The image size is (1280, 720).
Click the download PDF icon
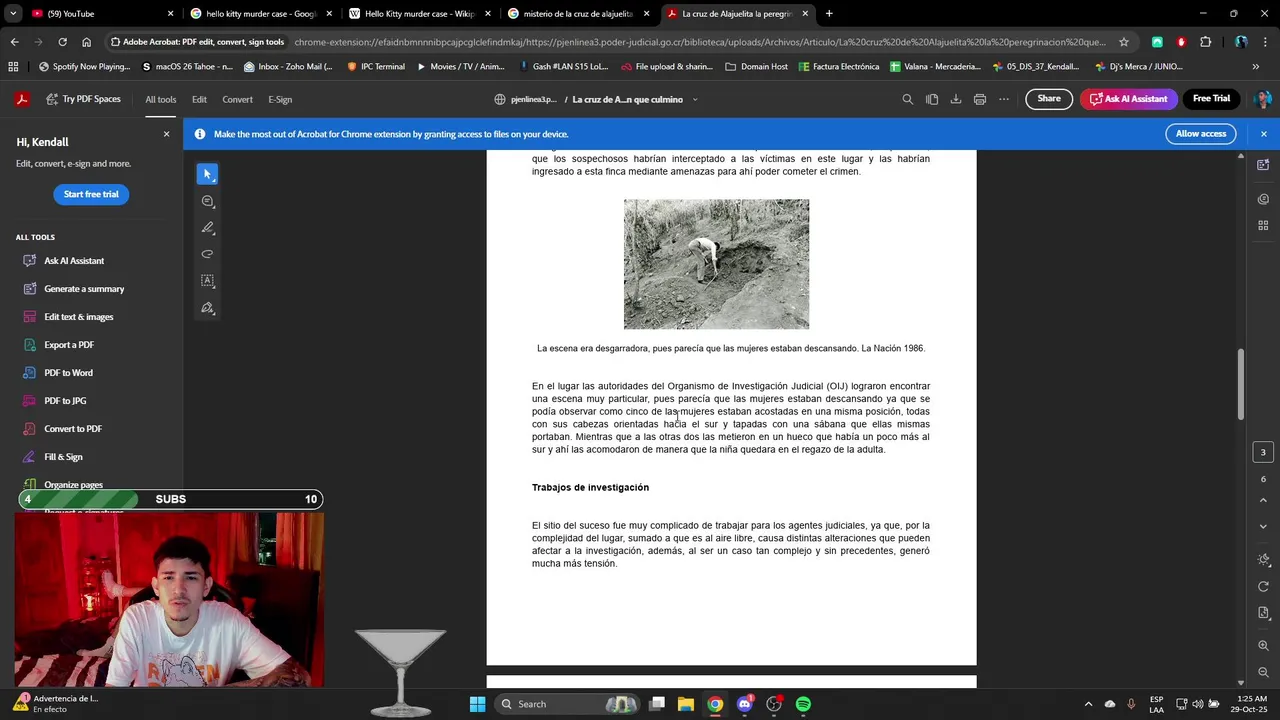tap(956, 99)
